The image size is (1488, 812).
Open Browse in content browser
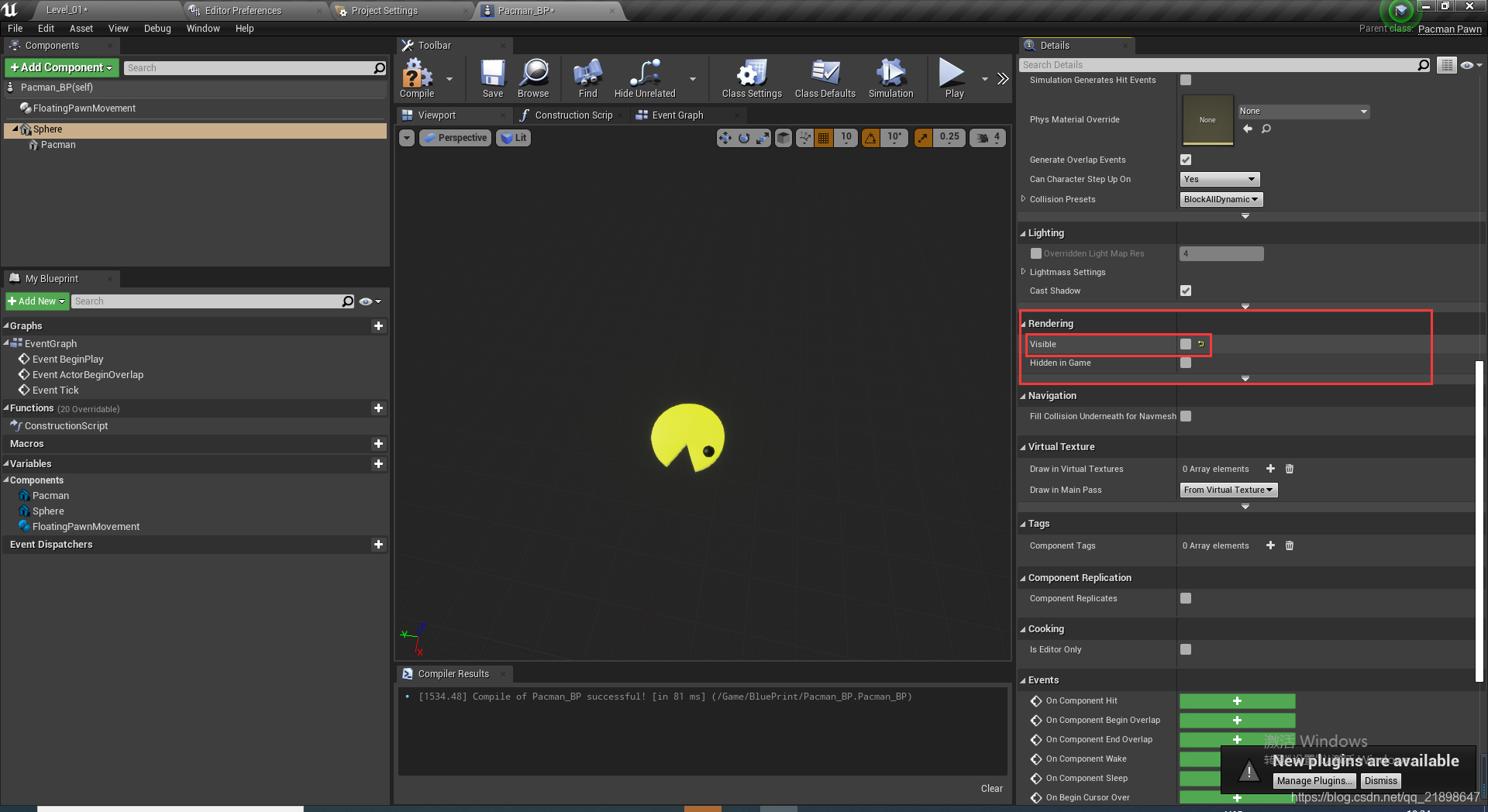click(x=533, y=78)
